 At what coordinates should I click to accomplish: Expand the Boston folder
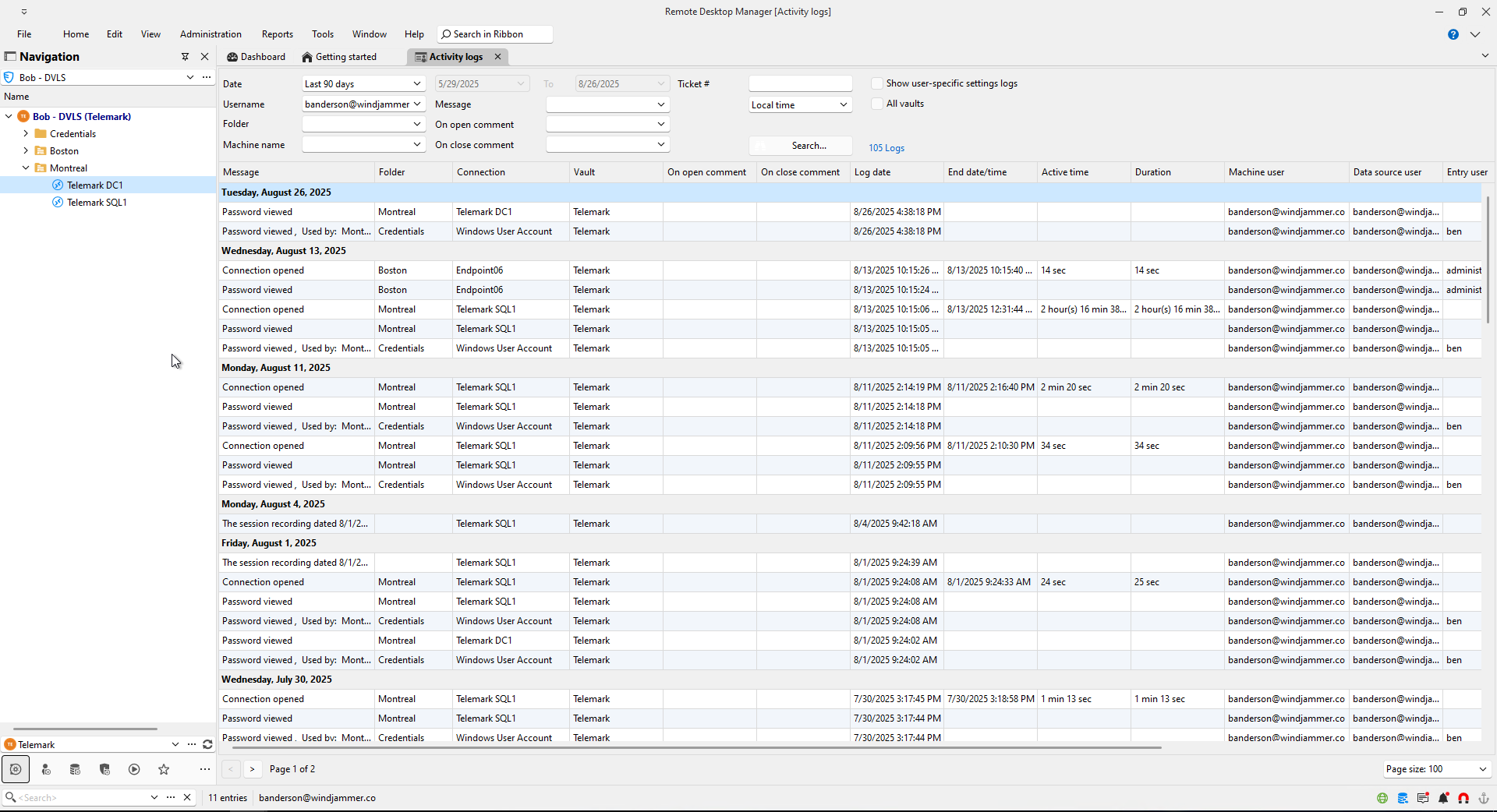coord(26,150)
